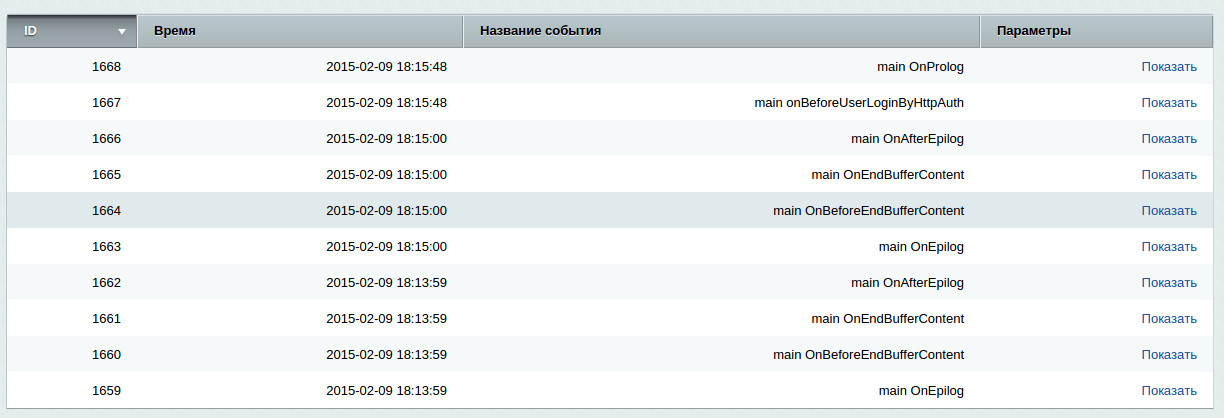This screenshot has height=418, width=1224.
Task: Click Показать for event 1663
Action: pyautogui.click(x=1168, y=247)
